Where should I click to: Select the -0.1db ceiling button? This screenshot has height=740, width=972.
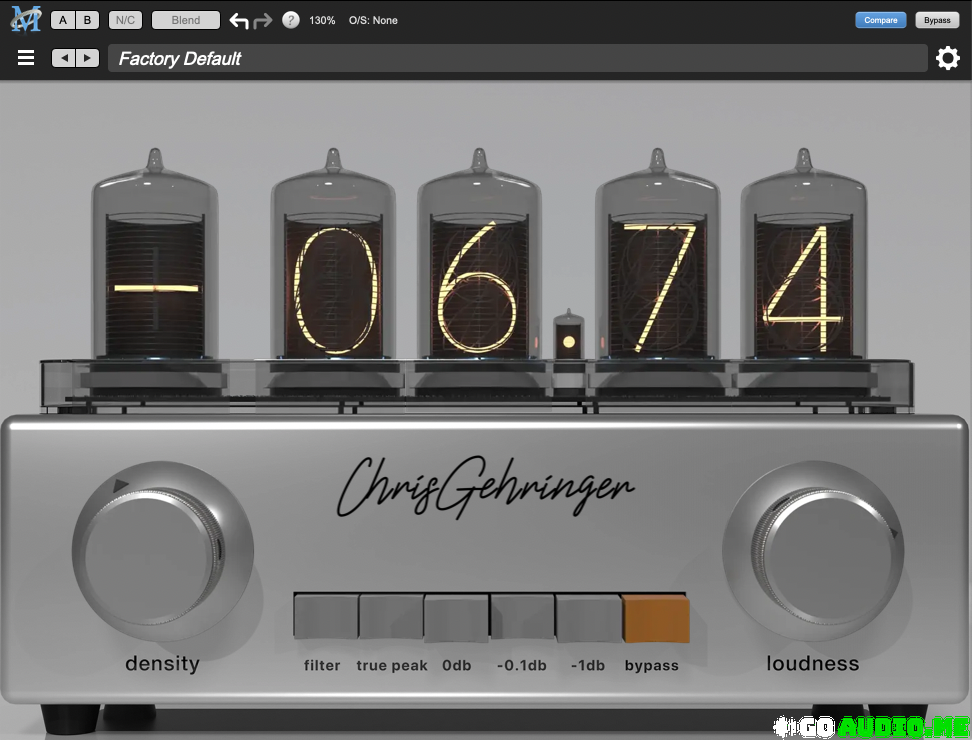click(522, 618)
